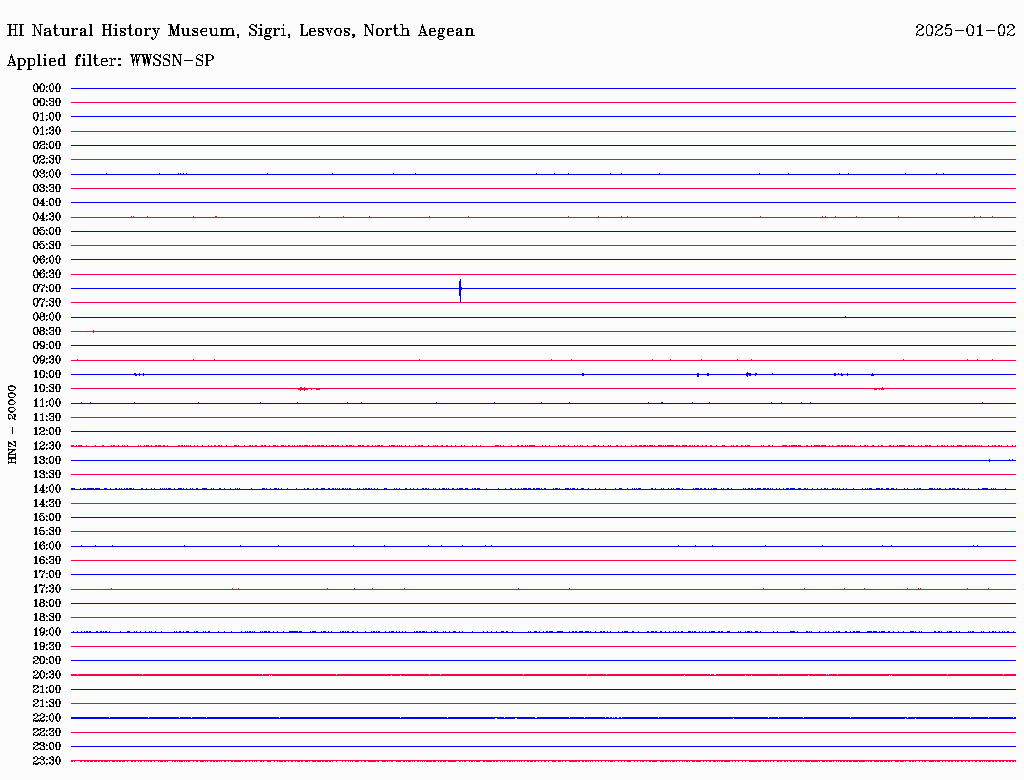This screenshot has width=1024, height=780.
Task: Click the 11:00 time label
Action: [47, 403]
